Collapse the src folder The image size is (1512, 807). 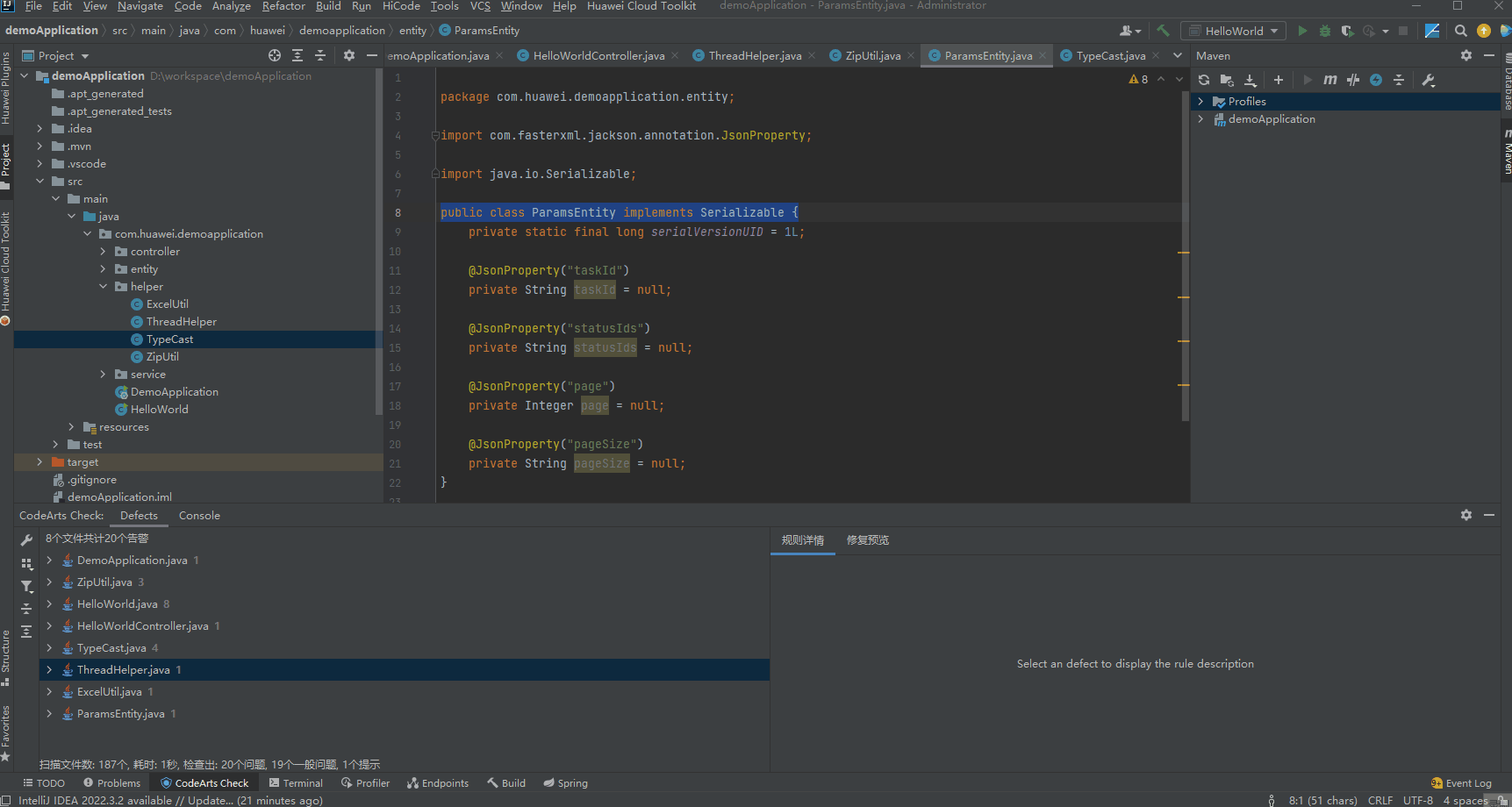pyautogui.click(x=39, y=182)
